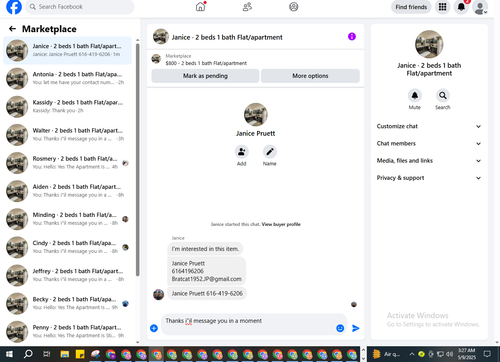Screen dimensions: 500x362
Task: Send the message with arrow icon
Action: pyautogui.click(x=356, y=328)
